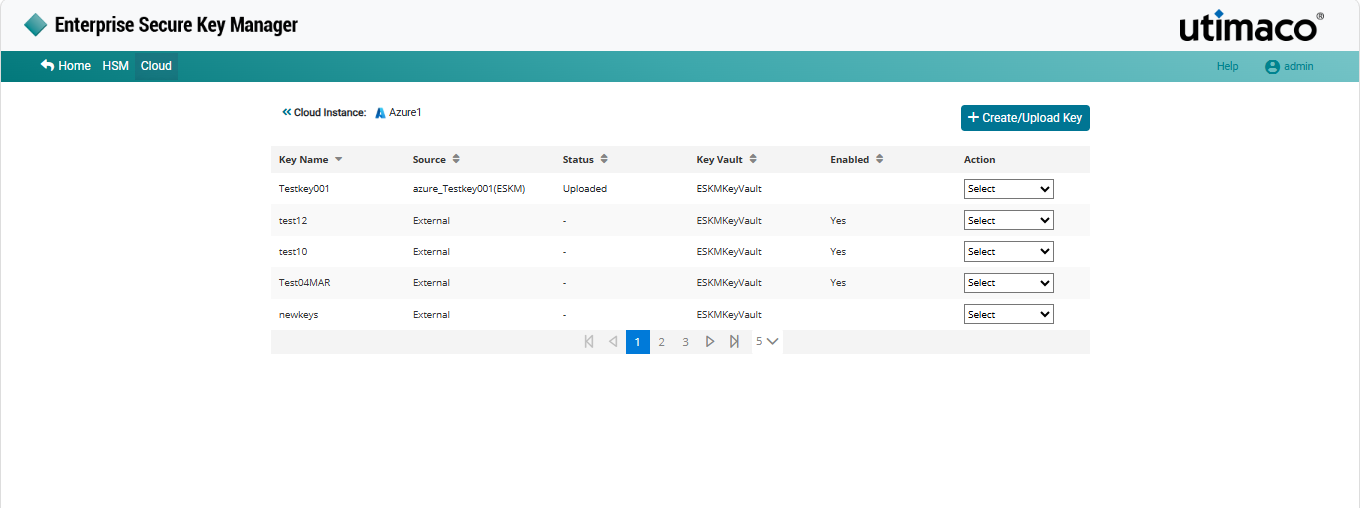The width and height of the screenshot is (1362, 508).
Task: Open admin account menu
Action: tap(1290, 67)
